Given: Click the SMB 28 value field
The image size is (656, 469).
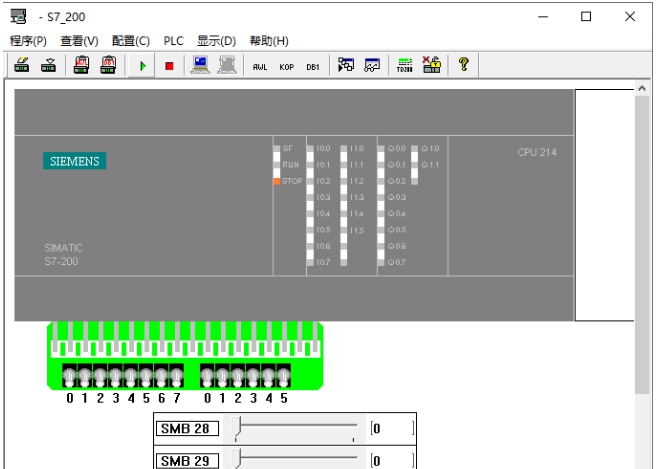Looking at the screenshot, I should click(x=392, y=428).
